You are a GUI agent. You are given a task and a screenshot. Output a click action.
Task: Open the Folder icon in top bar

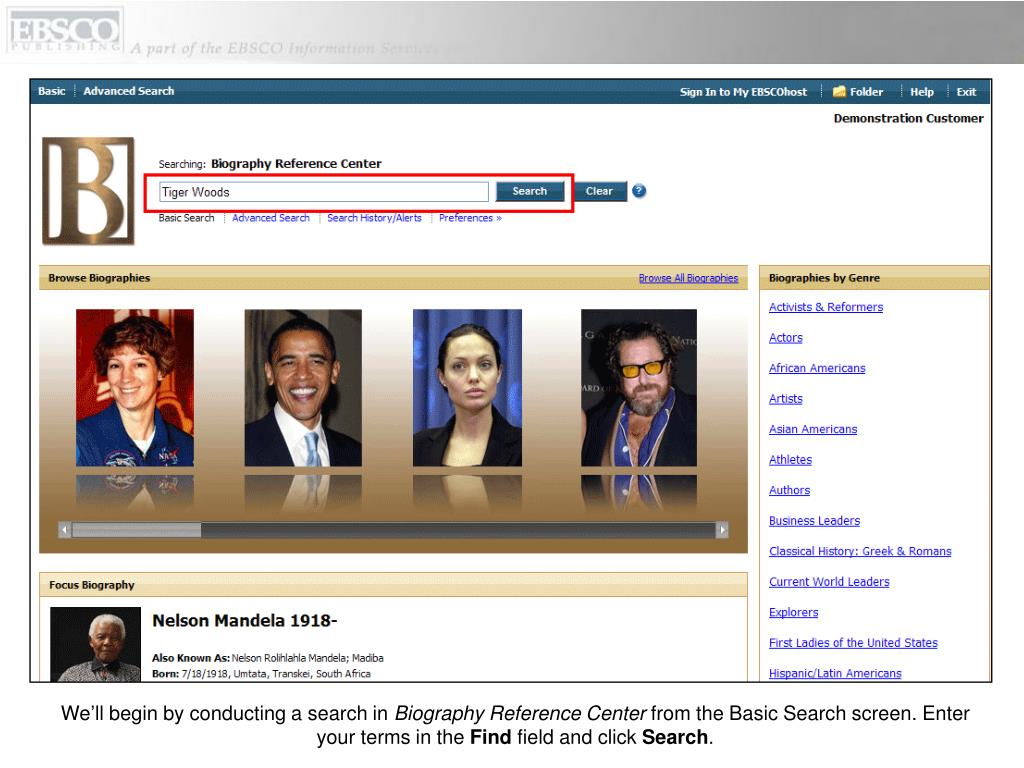point(839,91)
